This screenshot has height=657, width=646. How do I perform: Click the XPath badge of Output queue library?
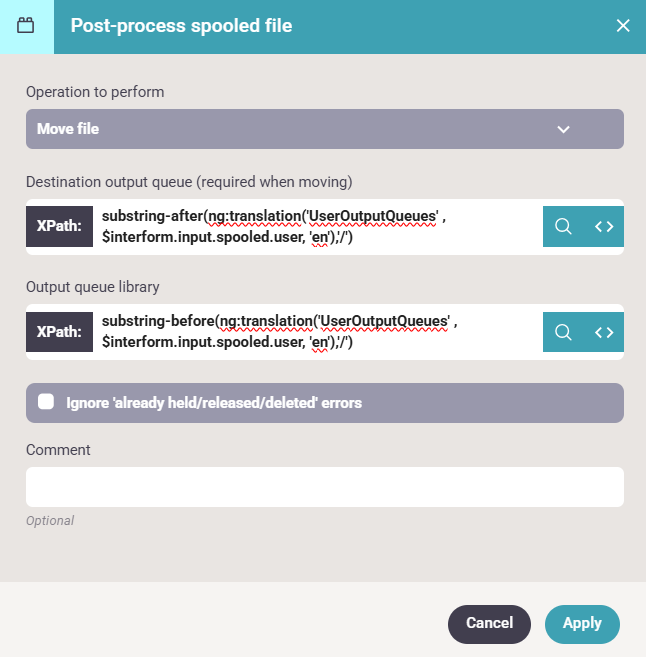pos(60,332)
